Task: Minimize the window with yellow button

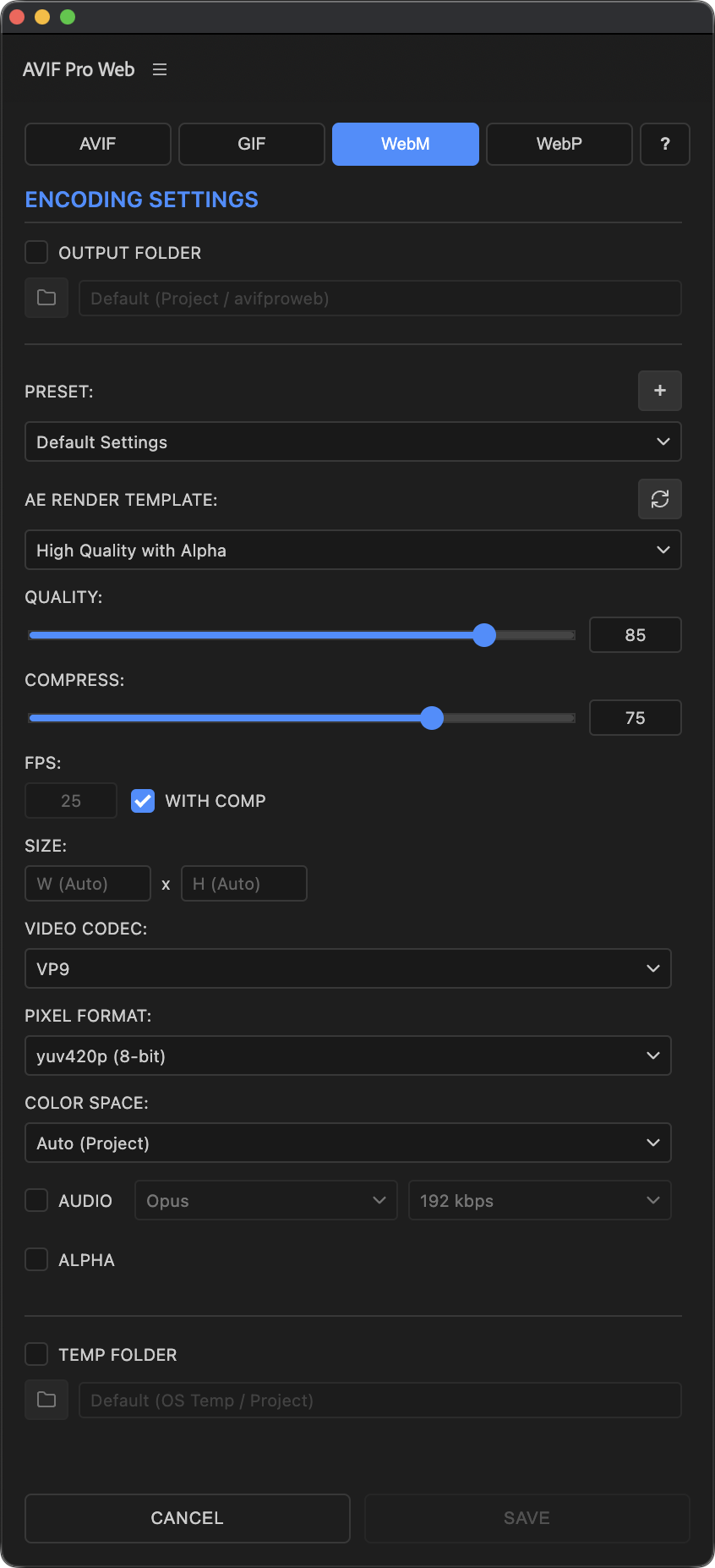Action: click(42, 17)
